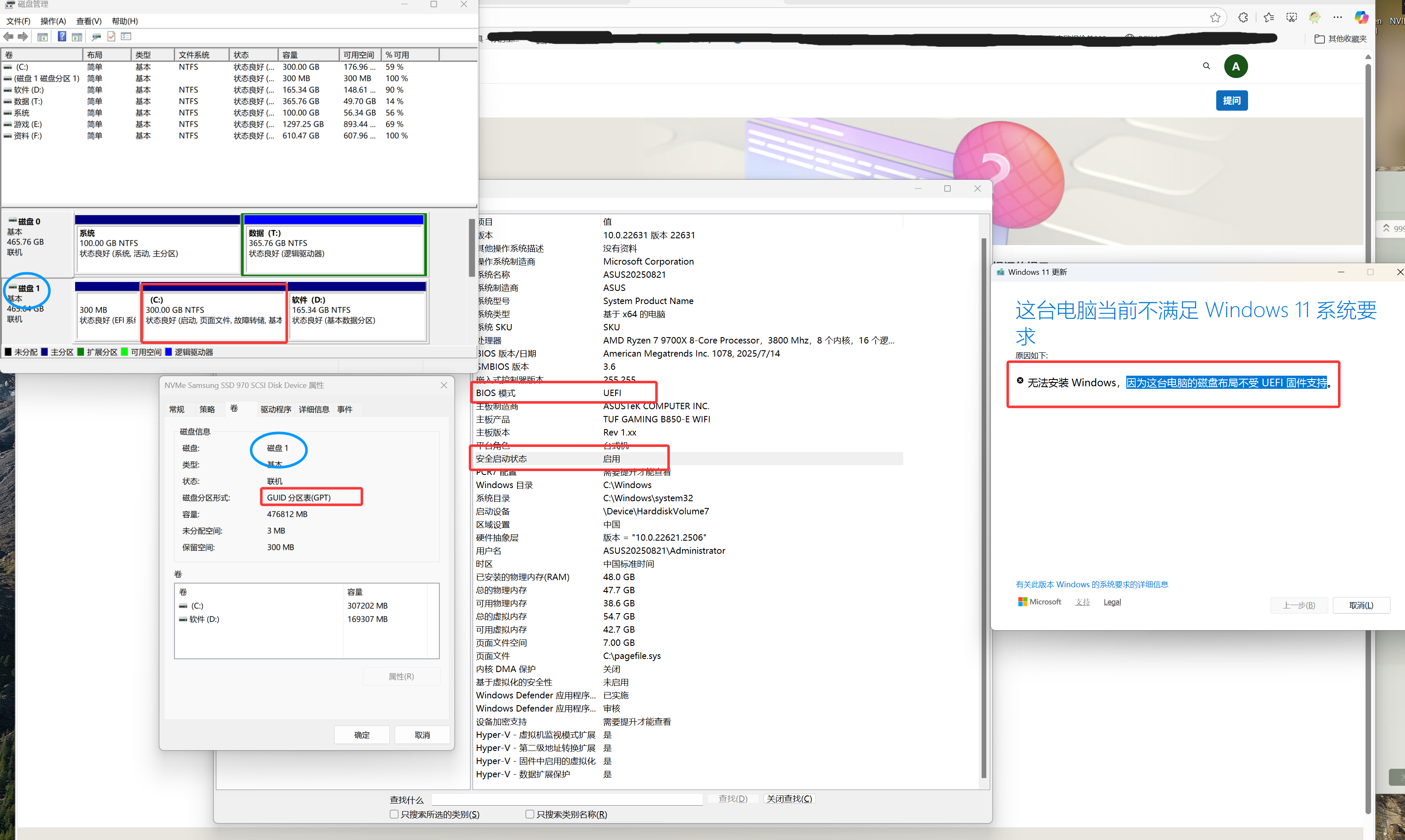Click into the 查找什么 search field
Screen dimensions: 1405x840
pyautogui.click(x=567, y=799)
